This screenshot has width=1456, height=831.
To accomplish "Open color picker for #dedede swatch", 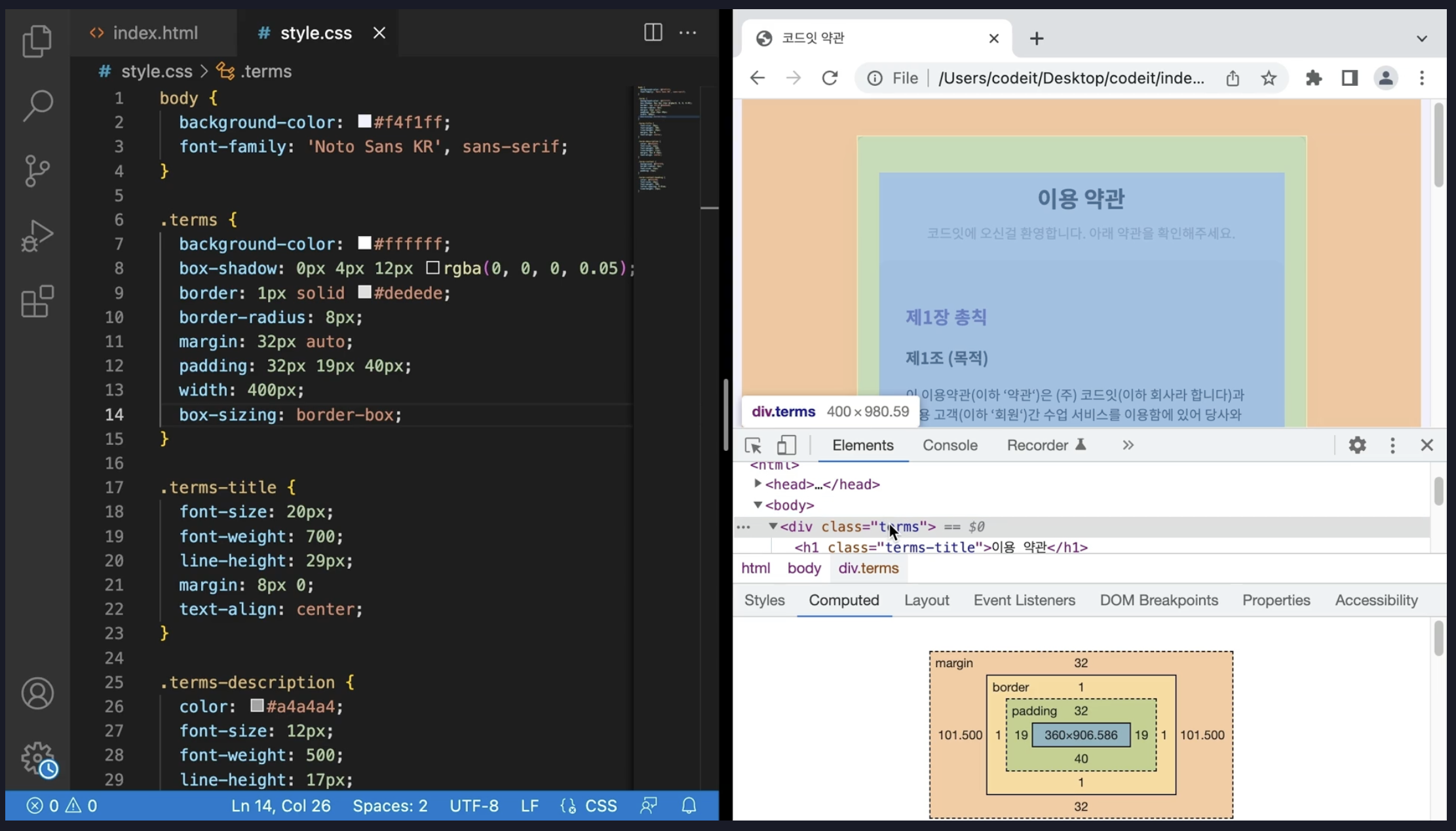I will click(x=364, y=292).
